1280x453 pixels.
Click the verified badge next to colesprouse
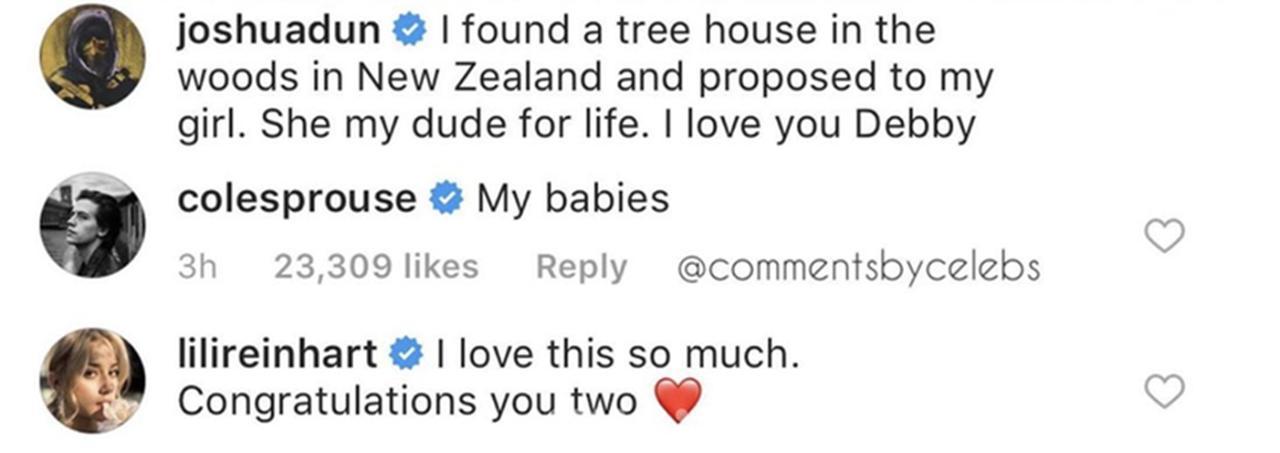(446, 200)
